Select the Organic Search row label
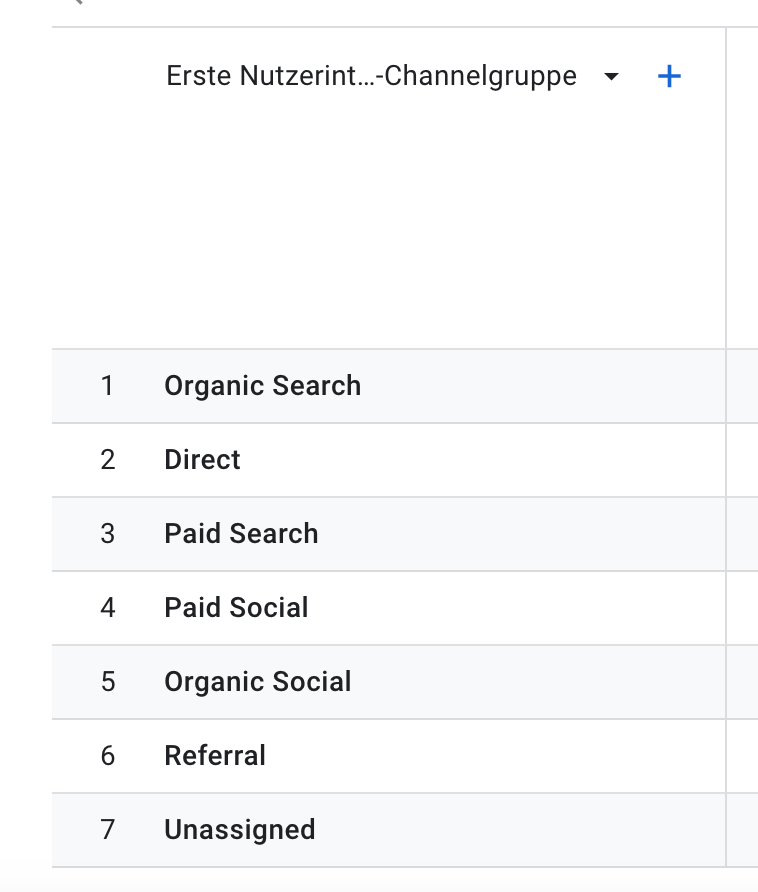Screen dimensions: 758x892 pyautogui.click(x=262, y=386)
